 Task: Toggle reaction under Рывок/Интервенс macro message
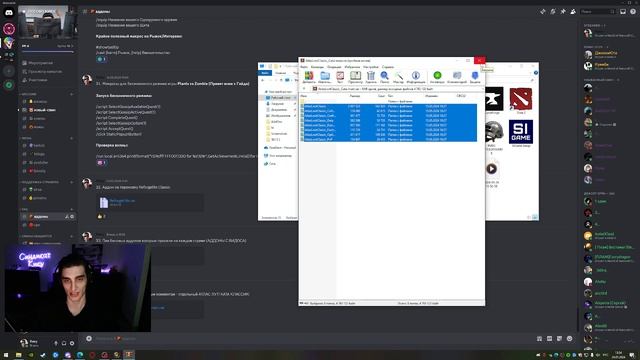[x=101, y=59]
